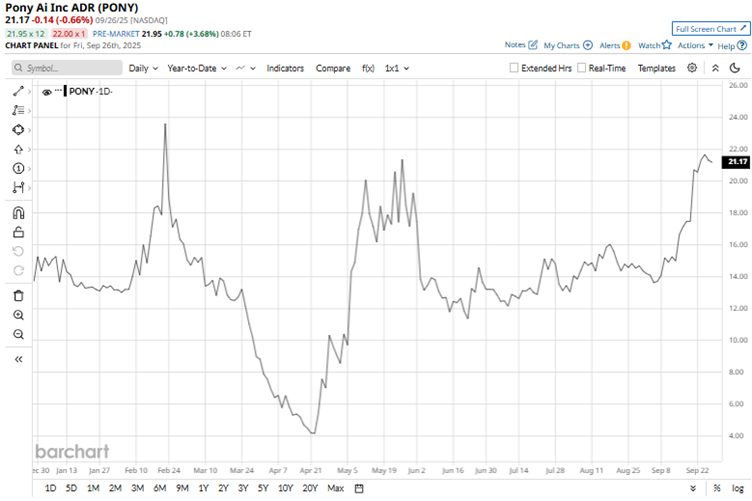Screen dimensions: 752x501
Task: Expand shapes tool submenu arrow
Action: [x=29, y=130]
